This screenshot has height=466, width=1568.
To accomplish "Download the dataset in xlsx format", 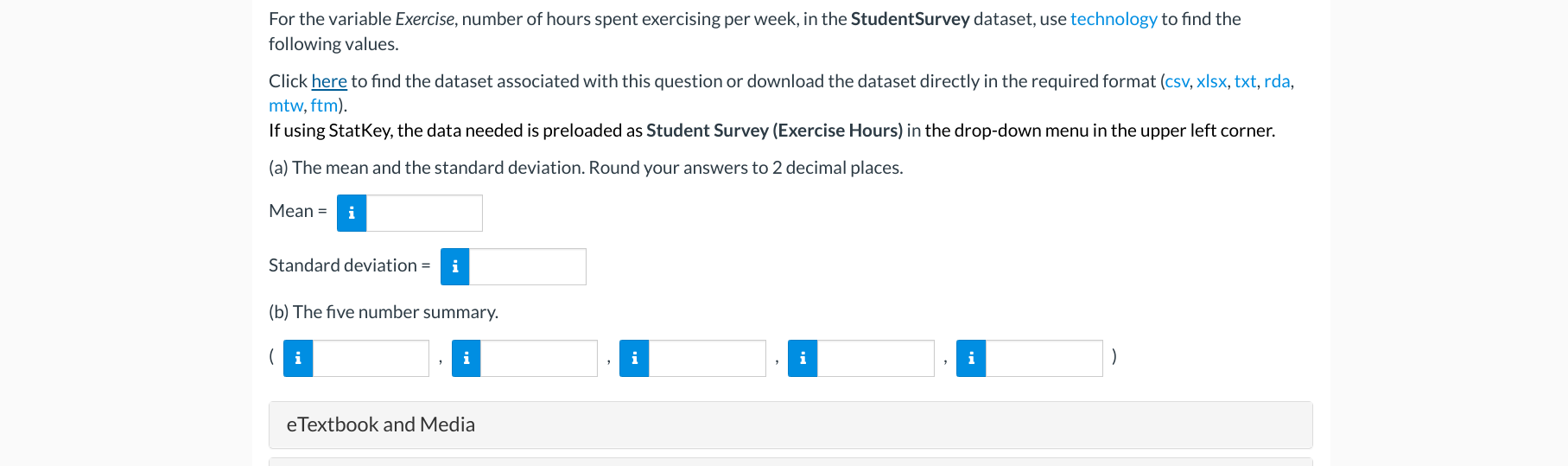I will tap(1211, 81).
